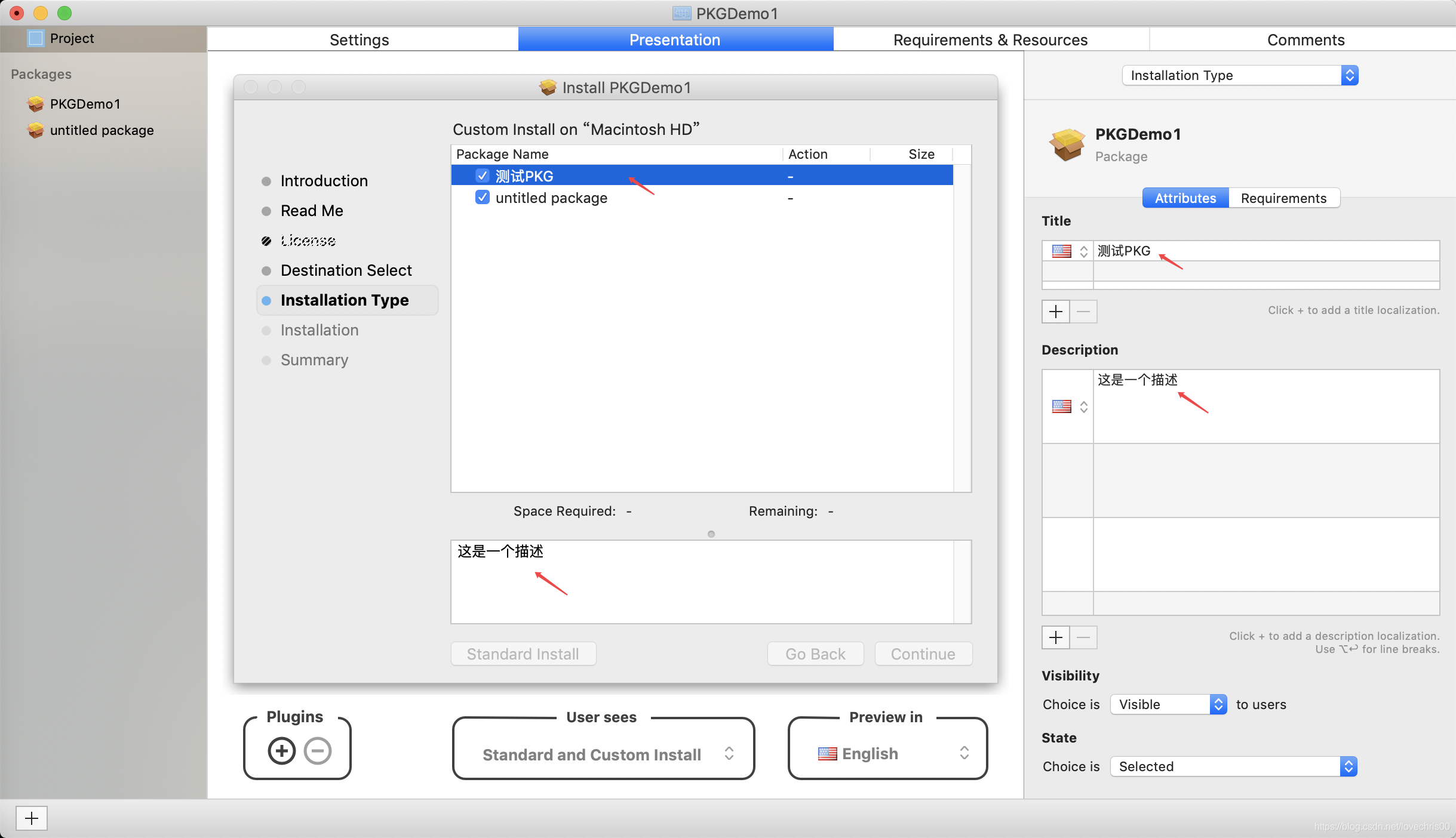Open the State choice Selected dropdown

[x=1234, y=766]
